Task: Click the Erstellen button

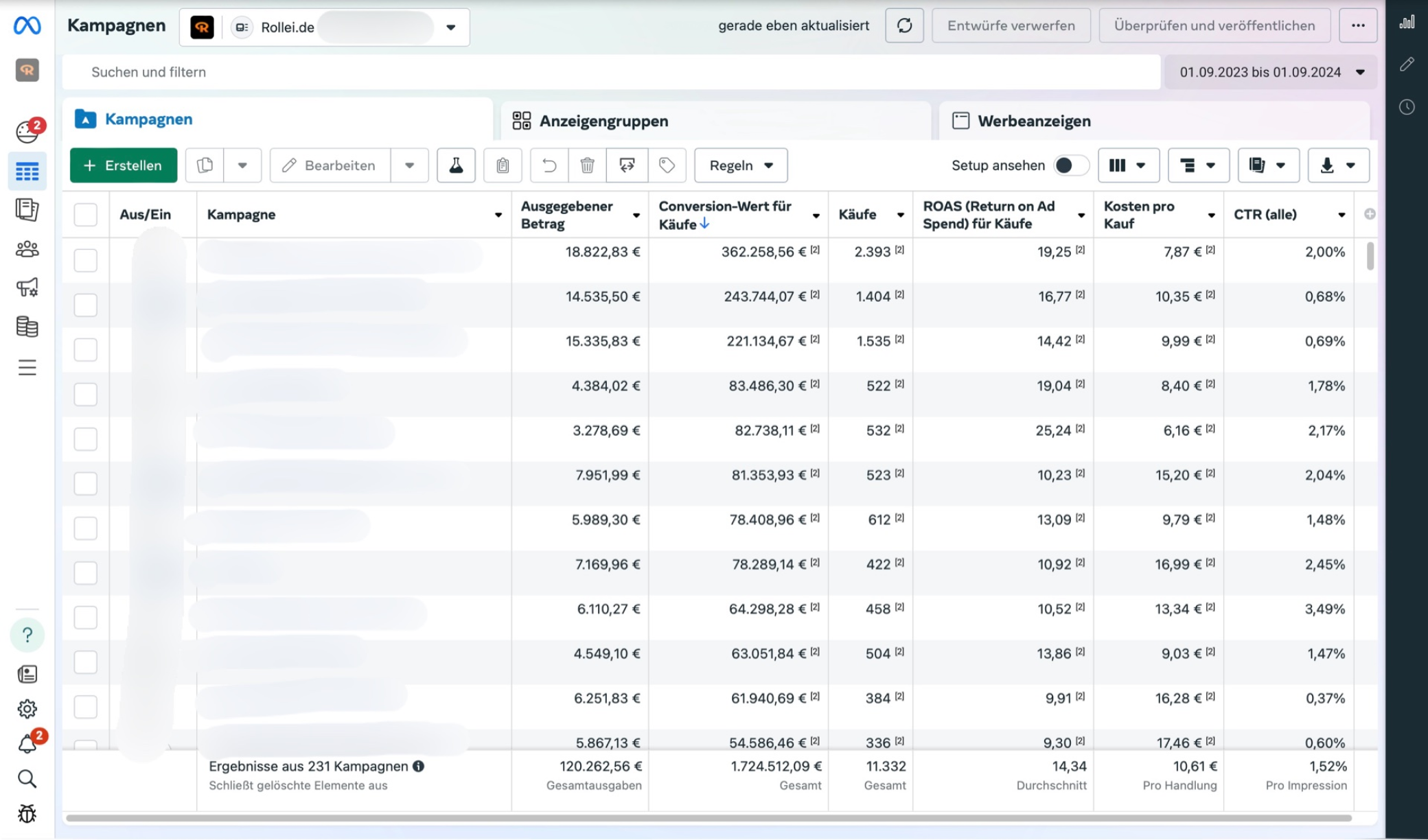Action: [124, 165]
